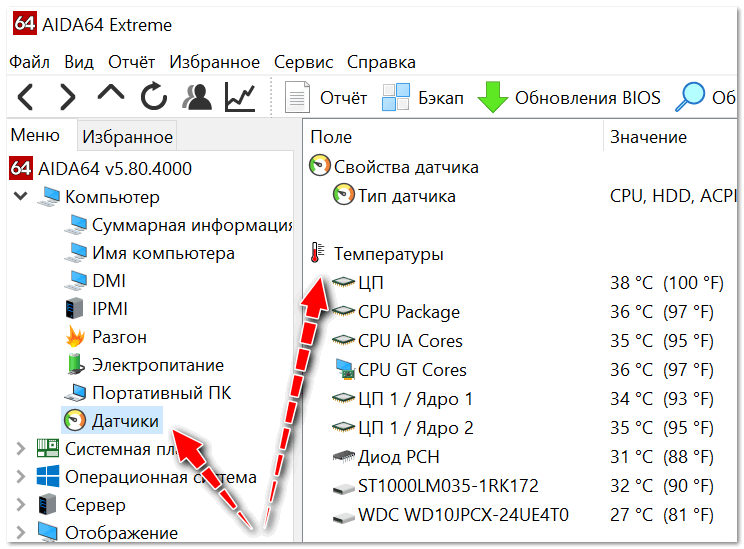Click the gauge icon next to Датчики
The width and height of the screenshot is (744, 549).
click(x=75, y=420)
